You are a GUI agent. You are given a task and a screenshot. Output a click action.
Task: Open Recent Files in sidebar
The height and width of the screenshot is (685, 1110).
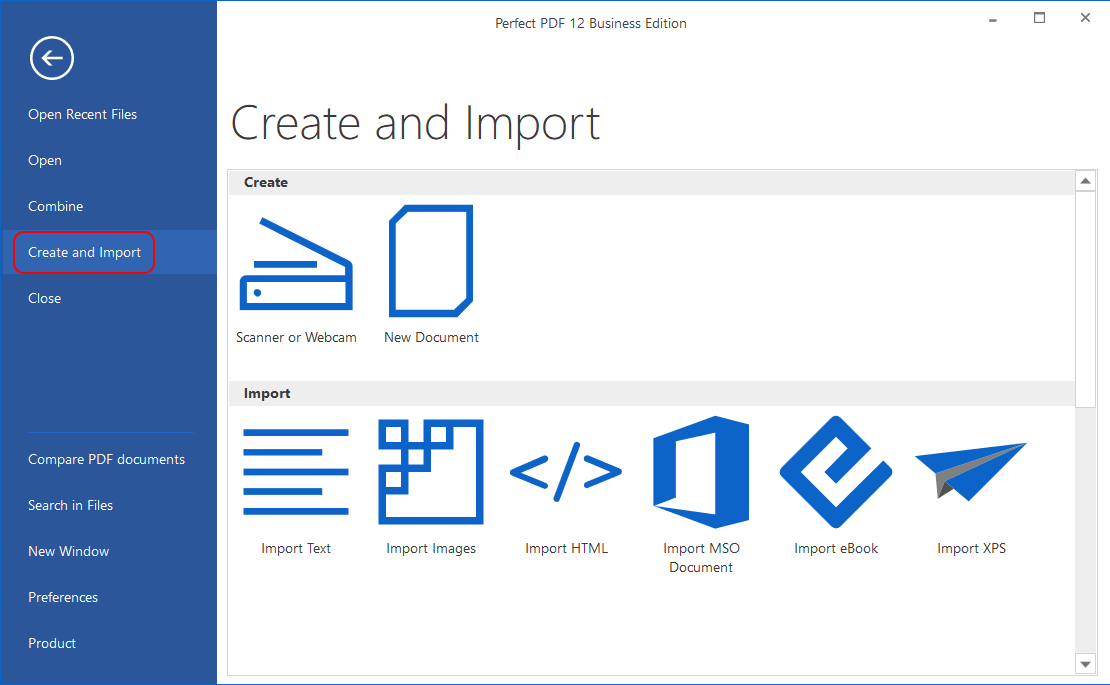click(83, 115)
